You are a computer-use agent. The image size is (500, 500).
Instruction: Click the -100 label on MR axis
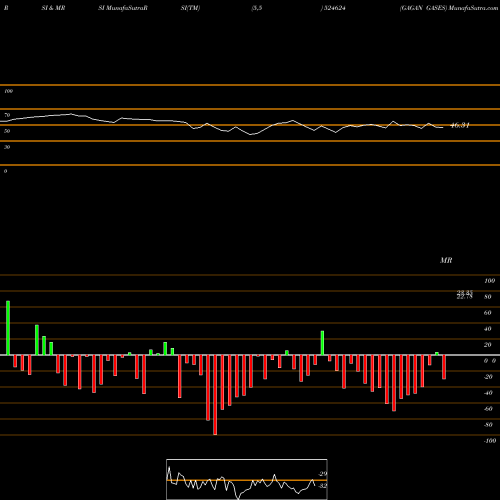[489, 441]
